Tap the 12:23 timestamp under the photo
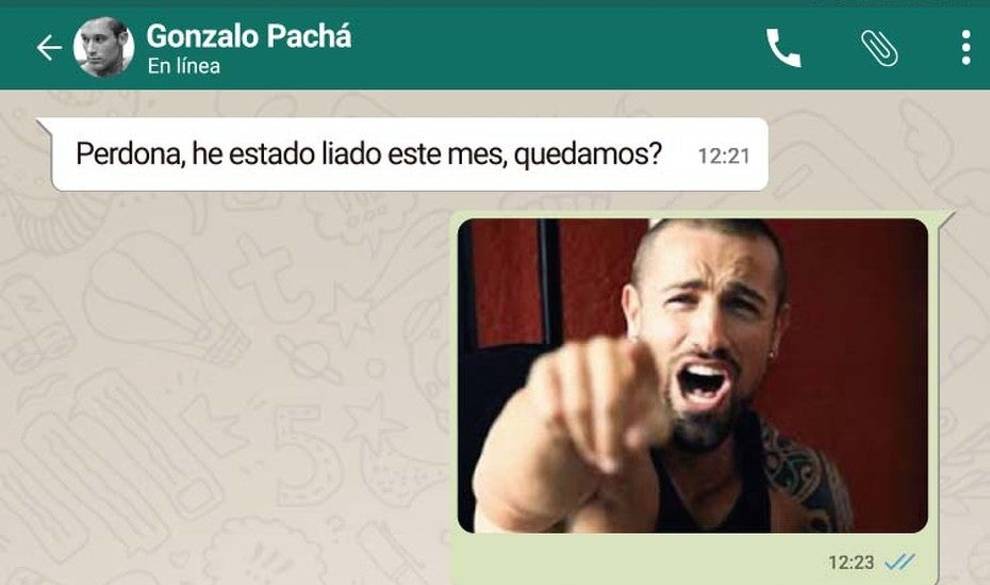Image resolution: width=990 pixels, height=585 pixels. (851, 562)
